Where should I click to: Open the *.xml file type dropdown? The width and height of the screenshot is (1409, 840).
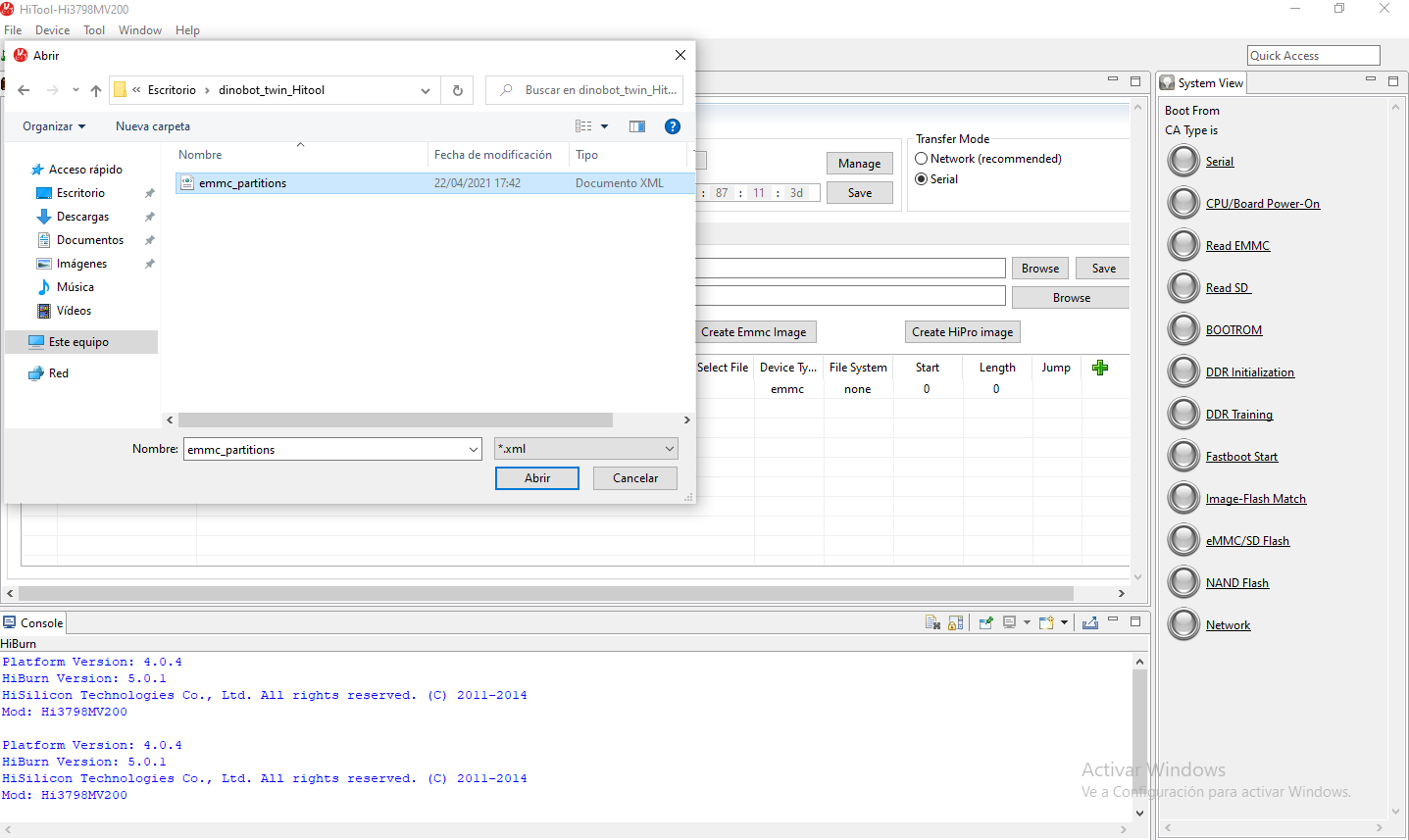click(585, 449)
